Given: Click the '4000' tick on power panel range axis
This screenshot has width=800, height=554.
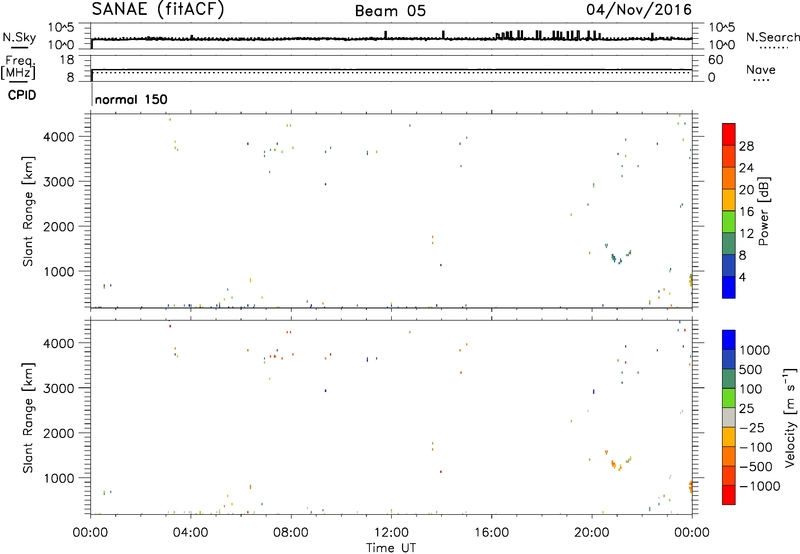Looking at the screenshot, I should [60, 137].
